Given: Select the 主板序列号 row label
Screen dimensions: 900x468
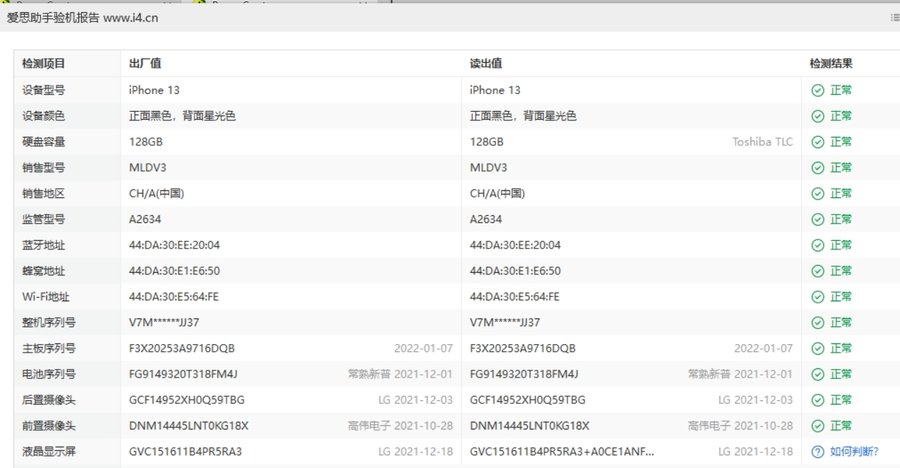Looking at the screenshot, I should coord(49,349).
